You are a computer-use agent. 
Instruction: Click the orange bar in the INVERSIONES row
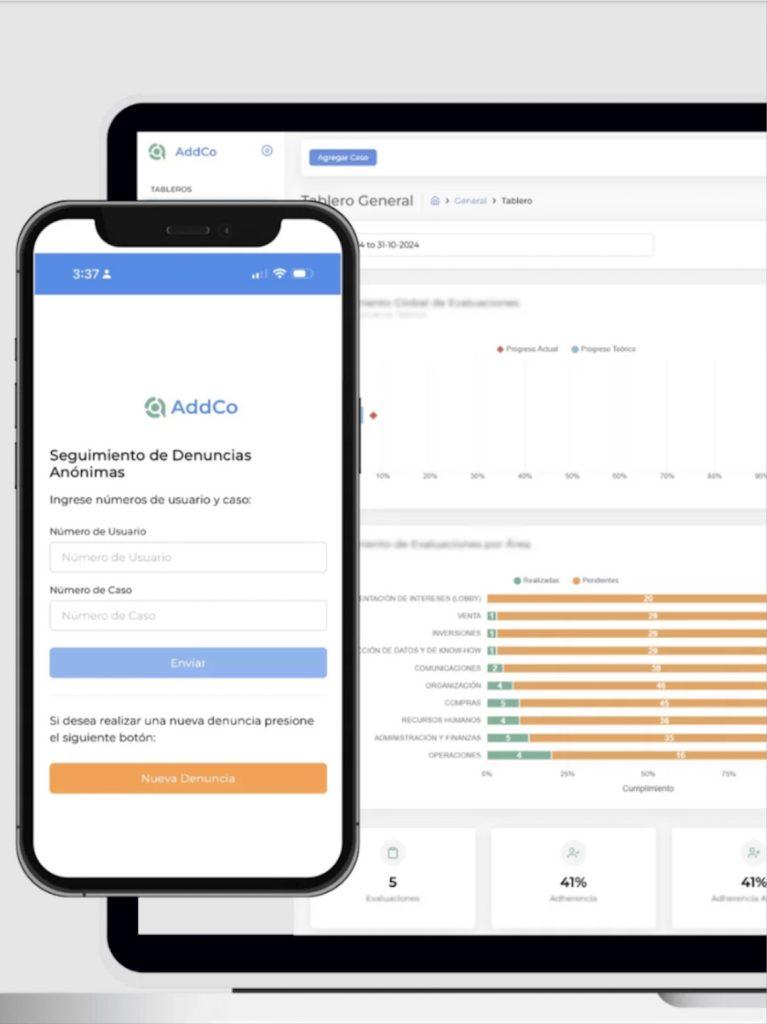[x=632, y=633]
